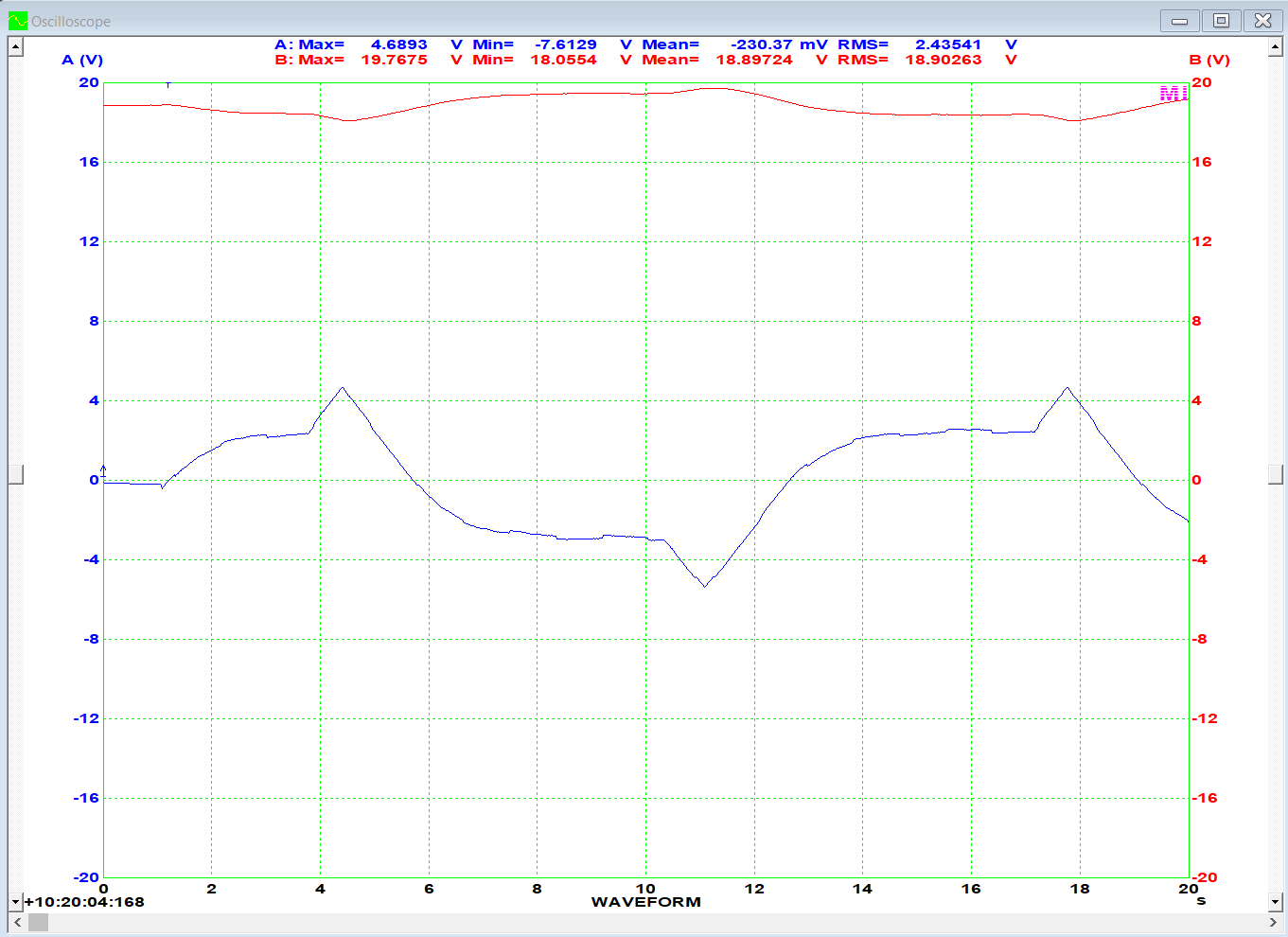Screen dimensions: 1288x937
Task: Click the 'B (V)' channel axis label
Action: pos(1209,60)
